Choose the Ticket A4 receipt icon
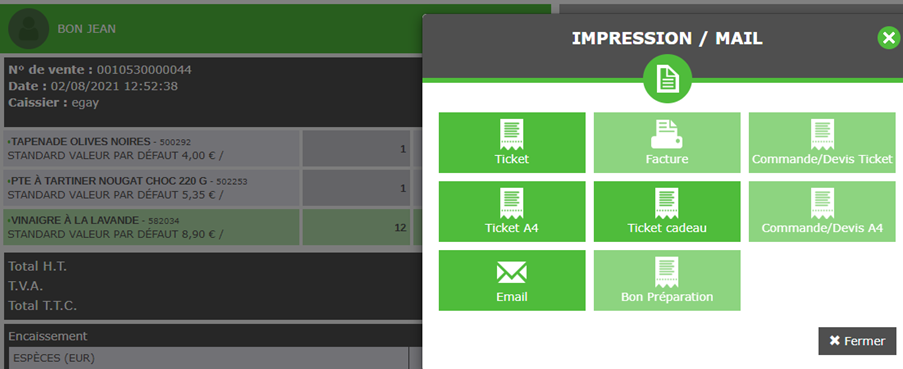The image size is (903, 369). 511,203
